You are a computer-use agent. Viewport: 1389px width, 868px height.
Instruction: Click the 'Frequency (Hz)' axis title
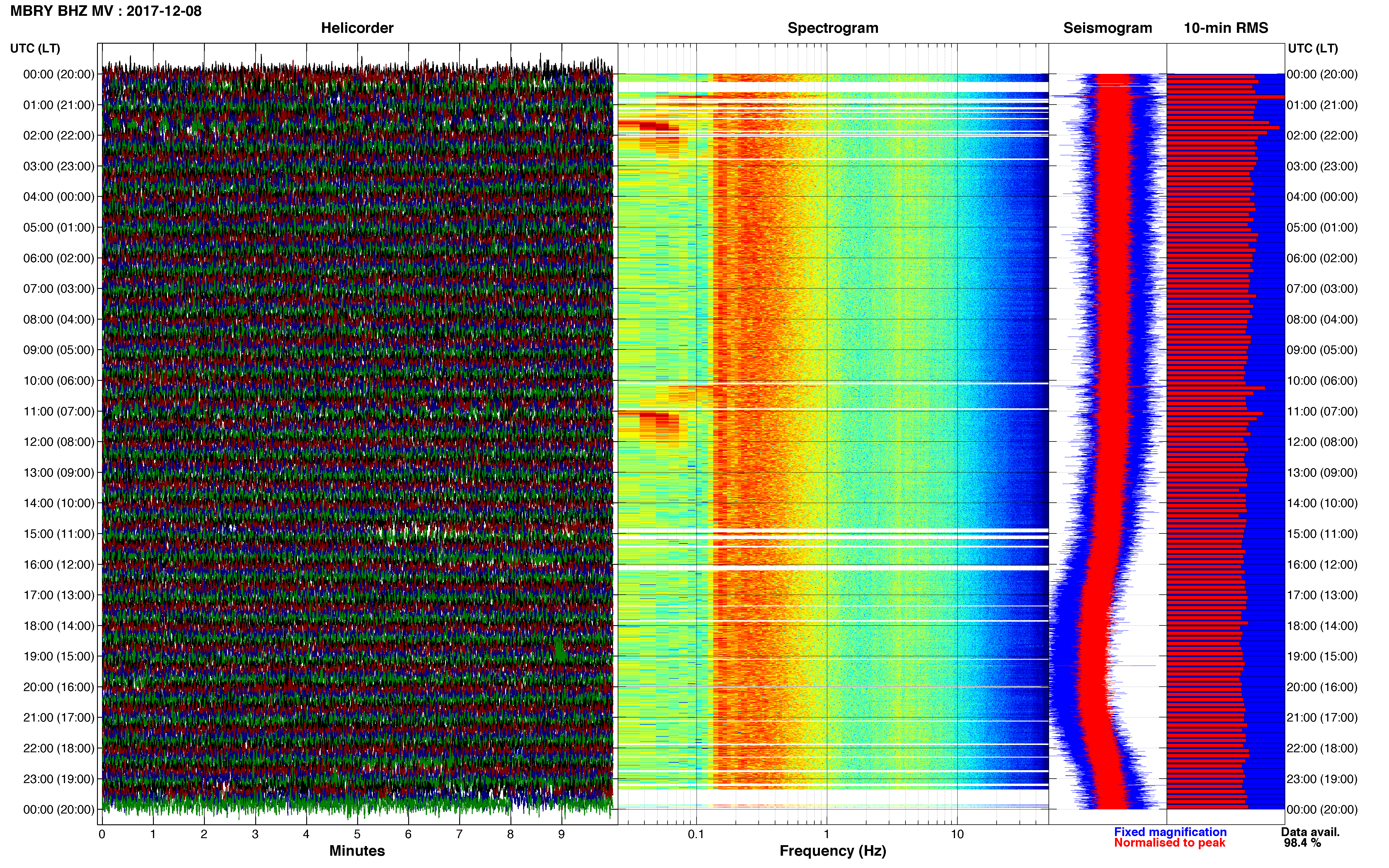[x=833, y=851]
